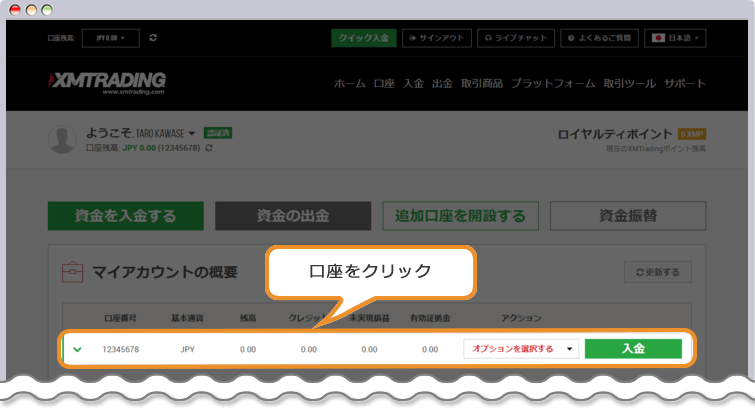The image size is (755, 408).
Task: Click the 資金の出金 button
Action: tap(293, 216)
